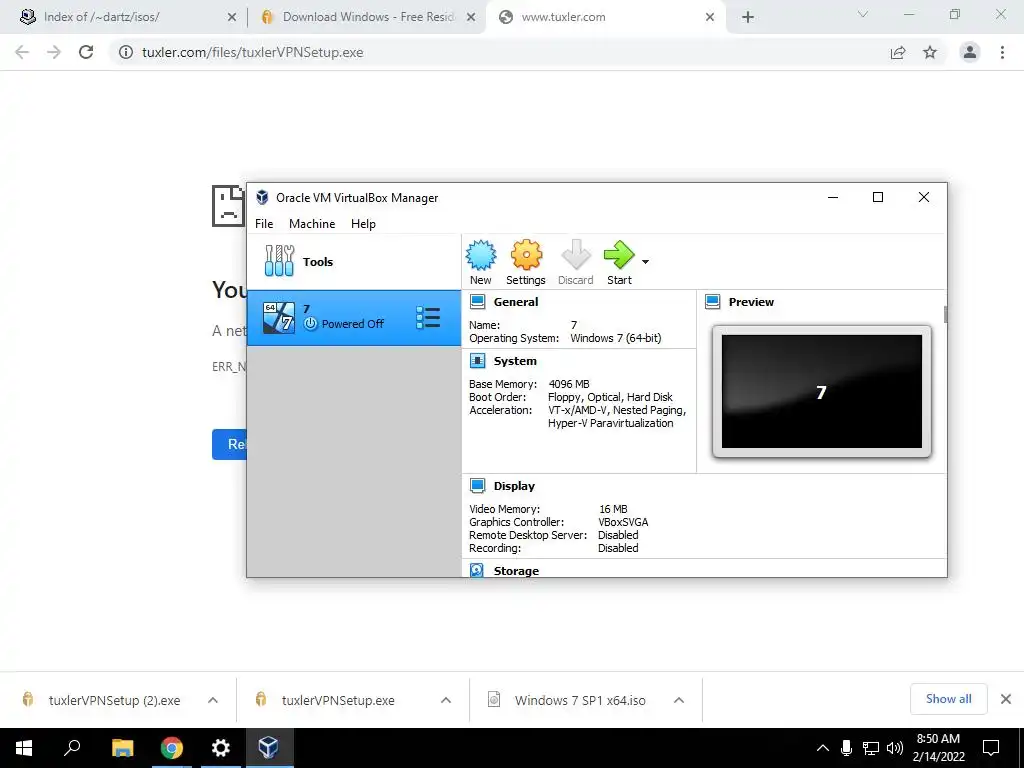Click network icon in system tray
Image resolution: width=1024 pixels, height=768 pixels.
[x=871, y=748]
